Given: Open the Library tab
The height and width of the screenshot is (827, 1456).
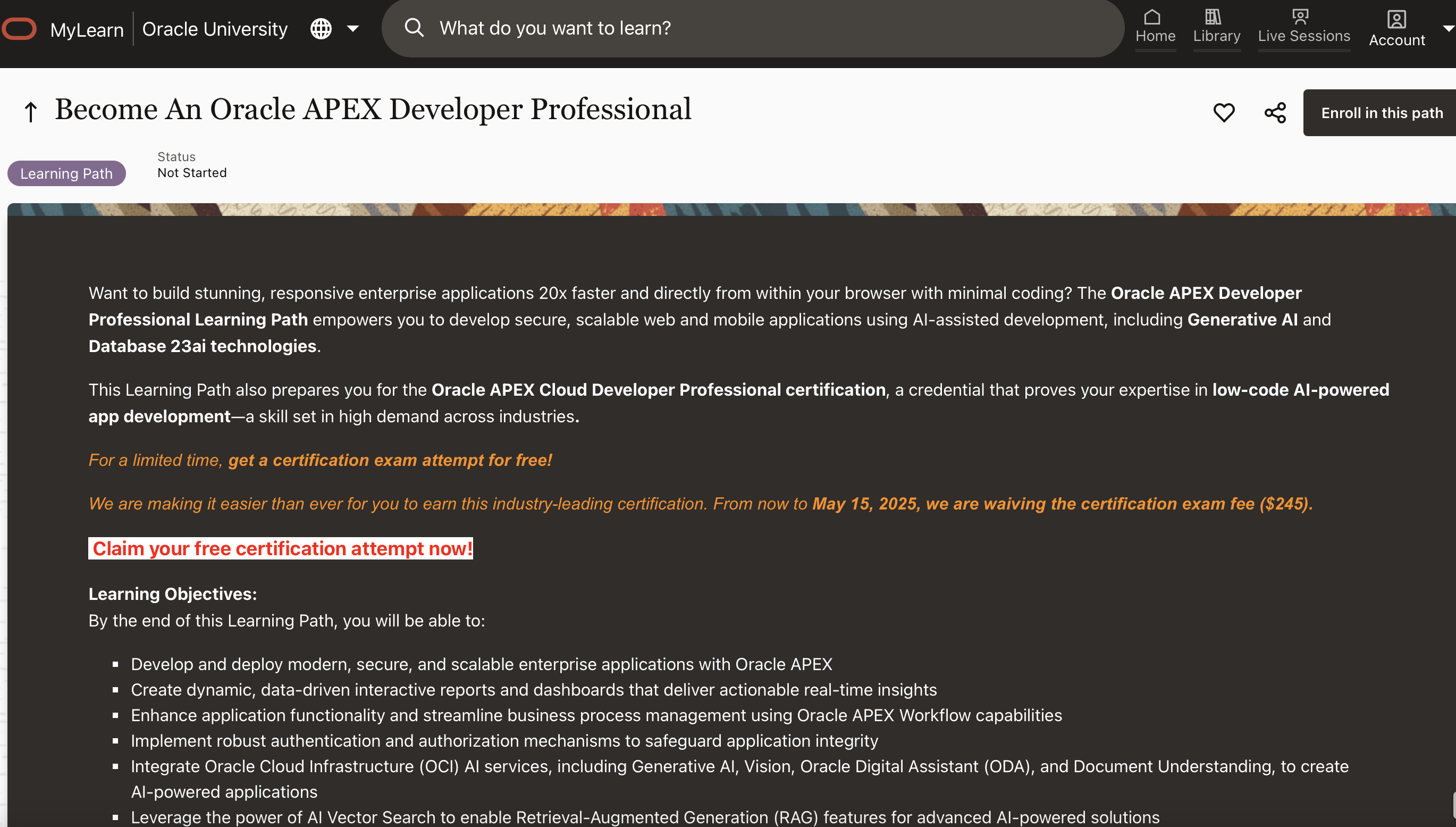Looking at the screenshot, I should click(x=1216, y=26).
